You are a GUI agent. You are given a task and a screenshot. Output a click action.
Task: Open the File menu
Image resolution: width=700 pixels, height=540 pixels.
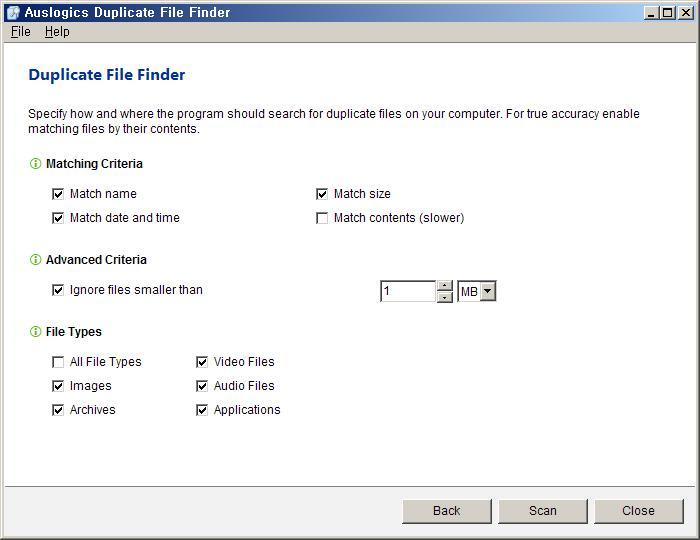pos(21,32)
